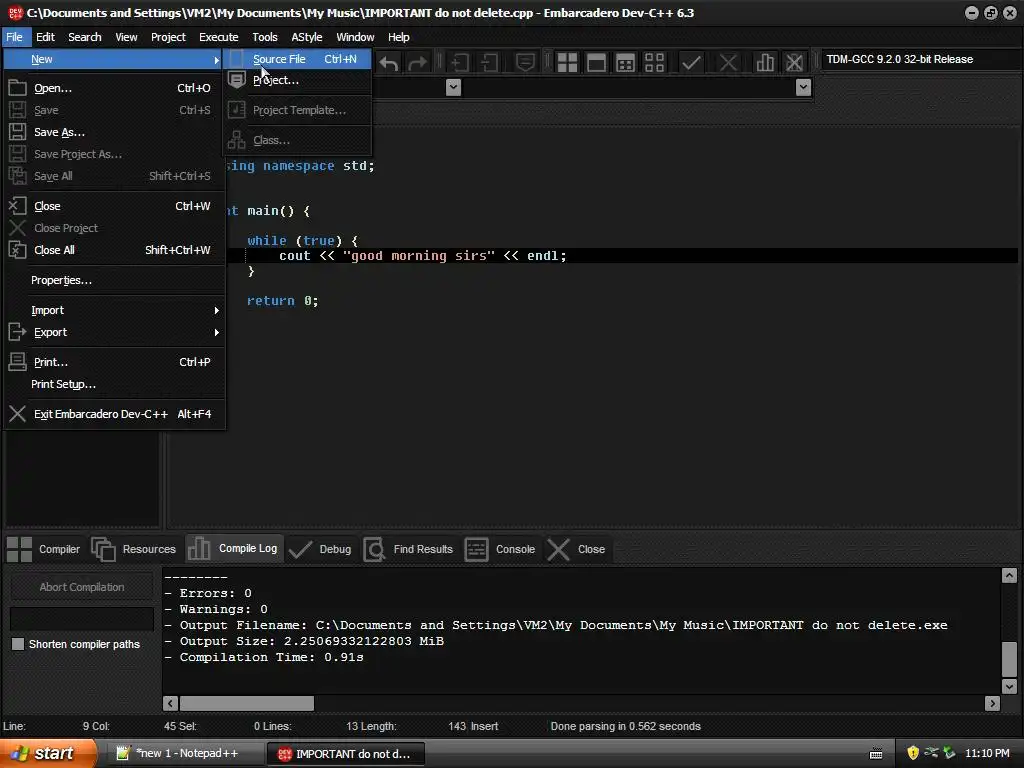
Task: Select Properties... in the File menu
Action: click(x=115, y=280)
